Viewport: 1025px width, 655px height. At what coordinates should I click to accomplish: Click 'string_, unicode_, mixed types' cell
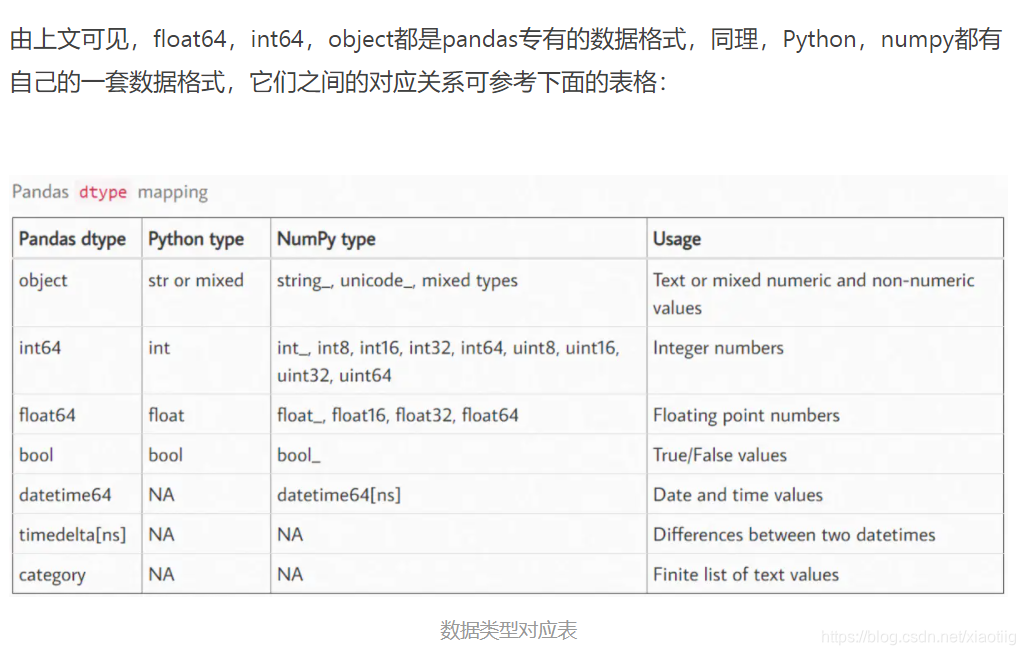[459, 294]
